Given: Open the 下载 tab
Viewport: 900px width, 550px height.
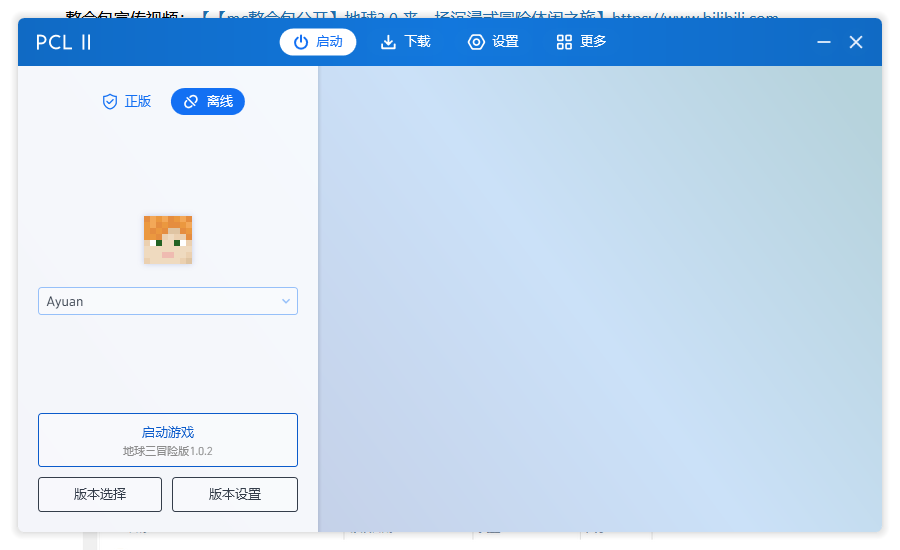Looking at the screenshot, I should (405, 42).
